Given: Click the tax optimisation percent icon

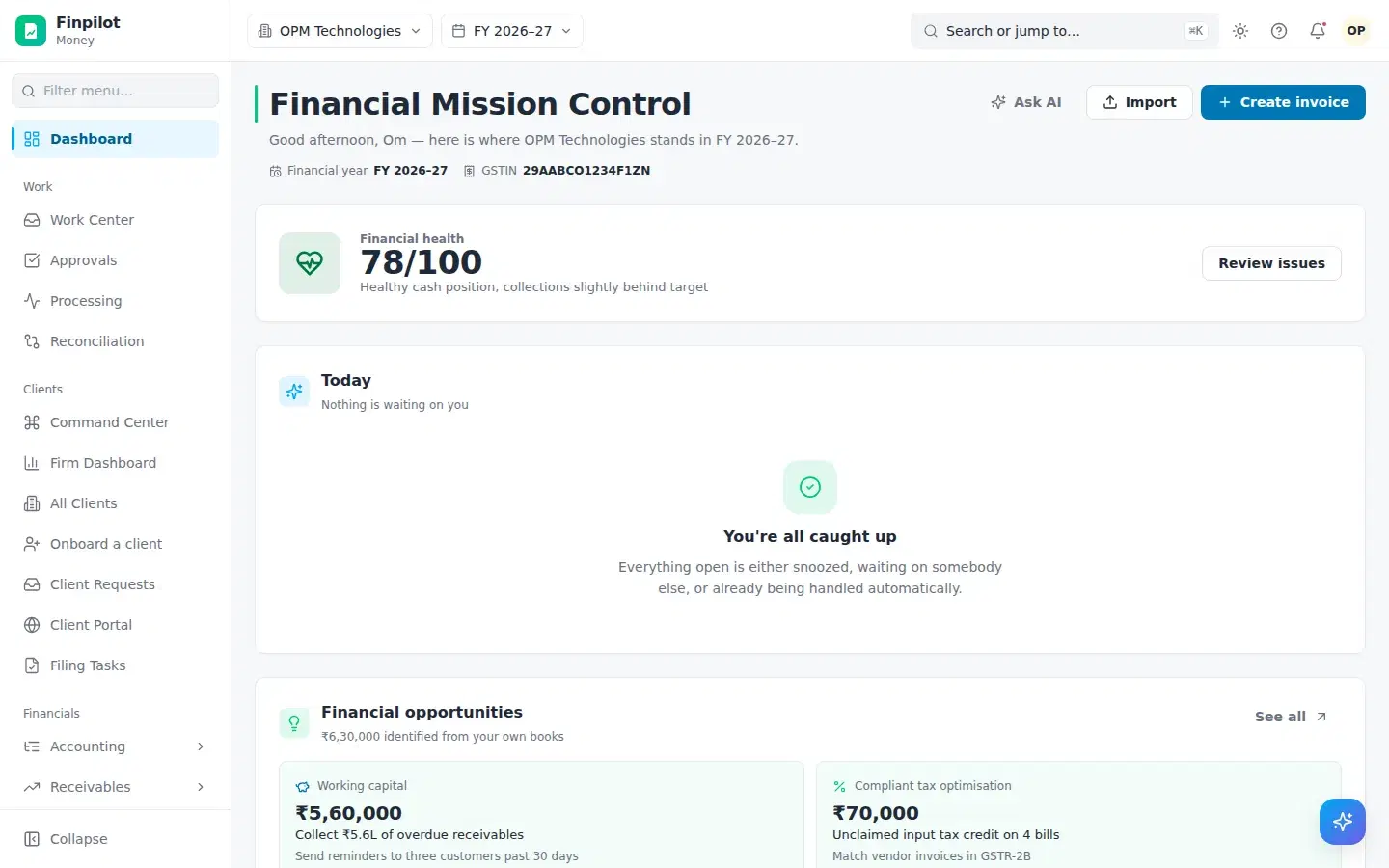Looking at the screenshot, I should tap(839, 786).
